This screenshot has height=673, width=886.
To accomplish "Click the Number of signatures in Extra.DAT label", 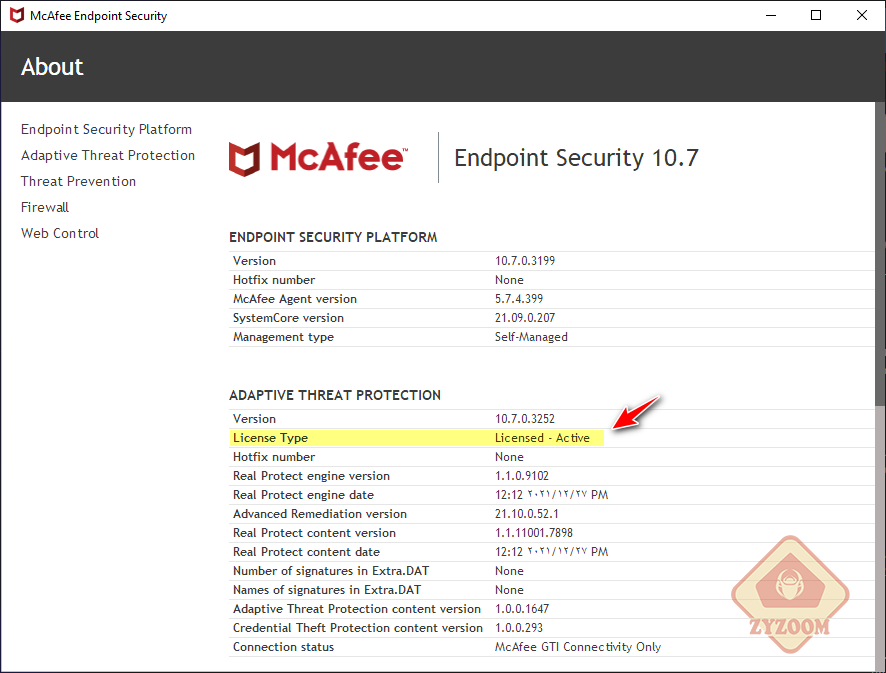I will click(331, 571).
